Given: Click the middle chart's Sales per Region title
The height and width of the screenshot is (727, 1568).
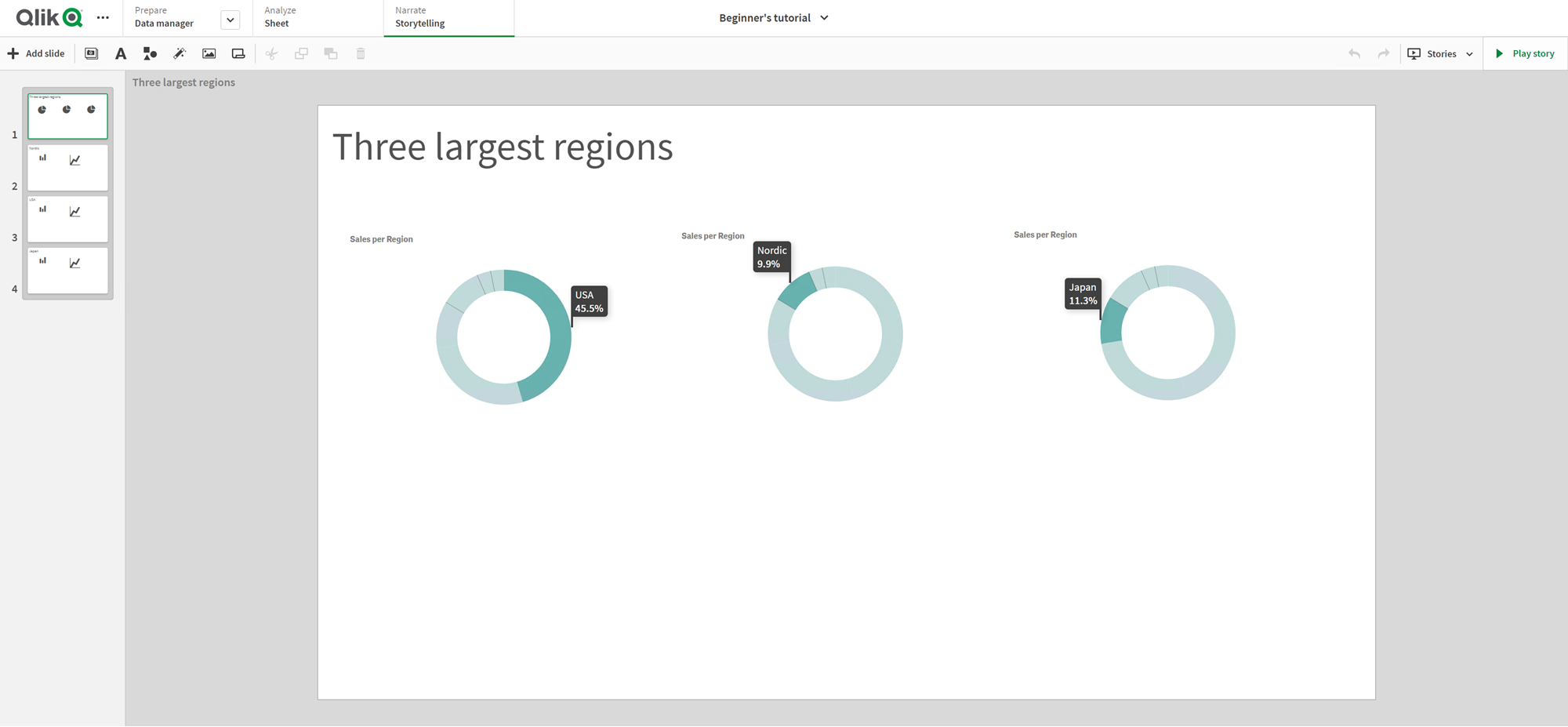Looking at the screenshot, I should [x=713, y=236].
